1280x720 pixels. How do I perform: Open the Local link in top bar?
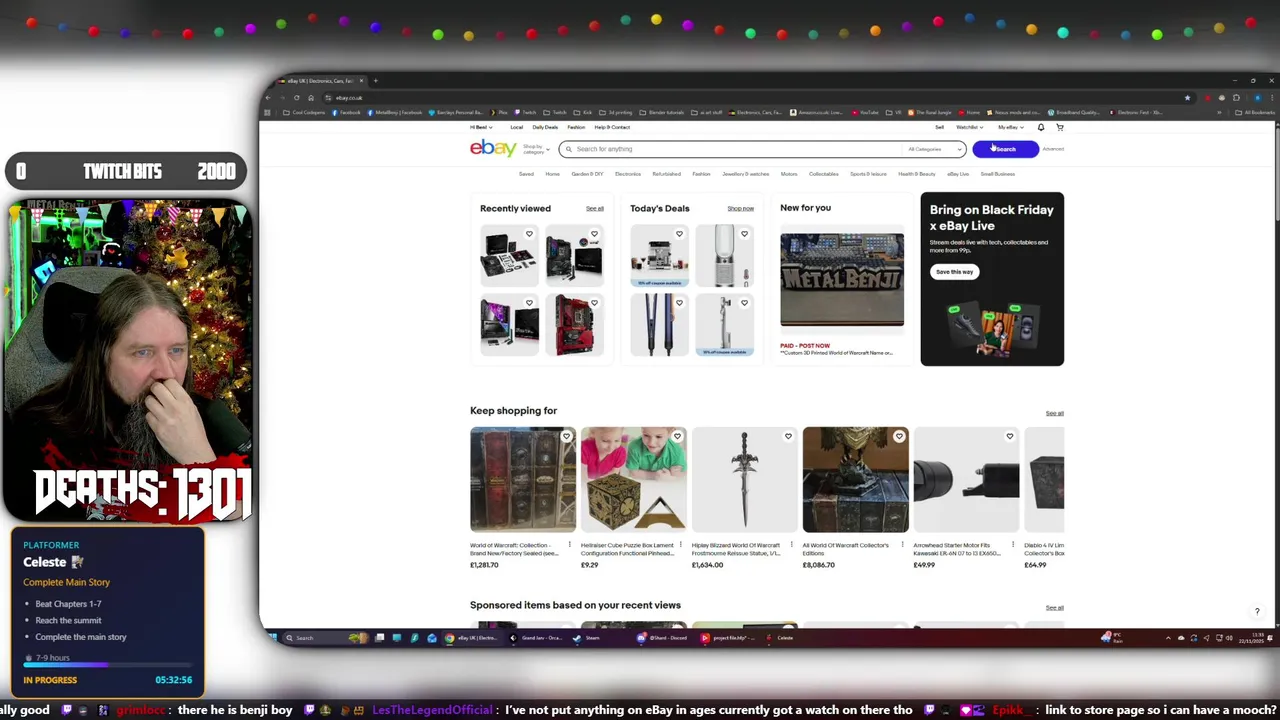click(x=516, y=127)
